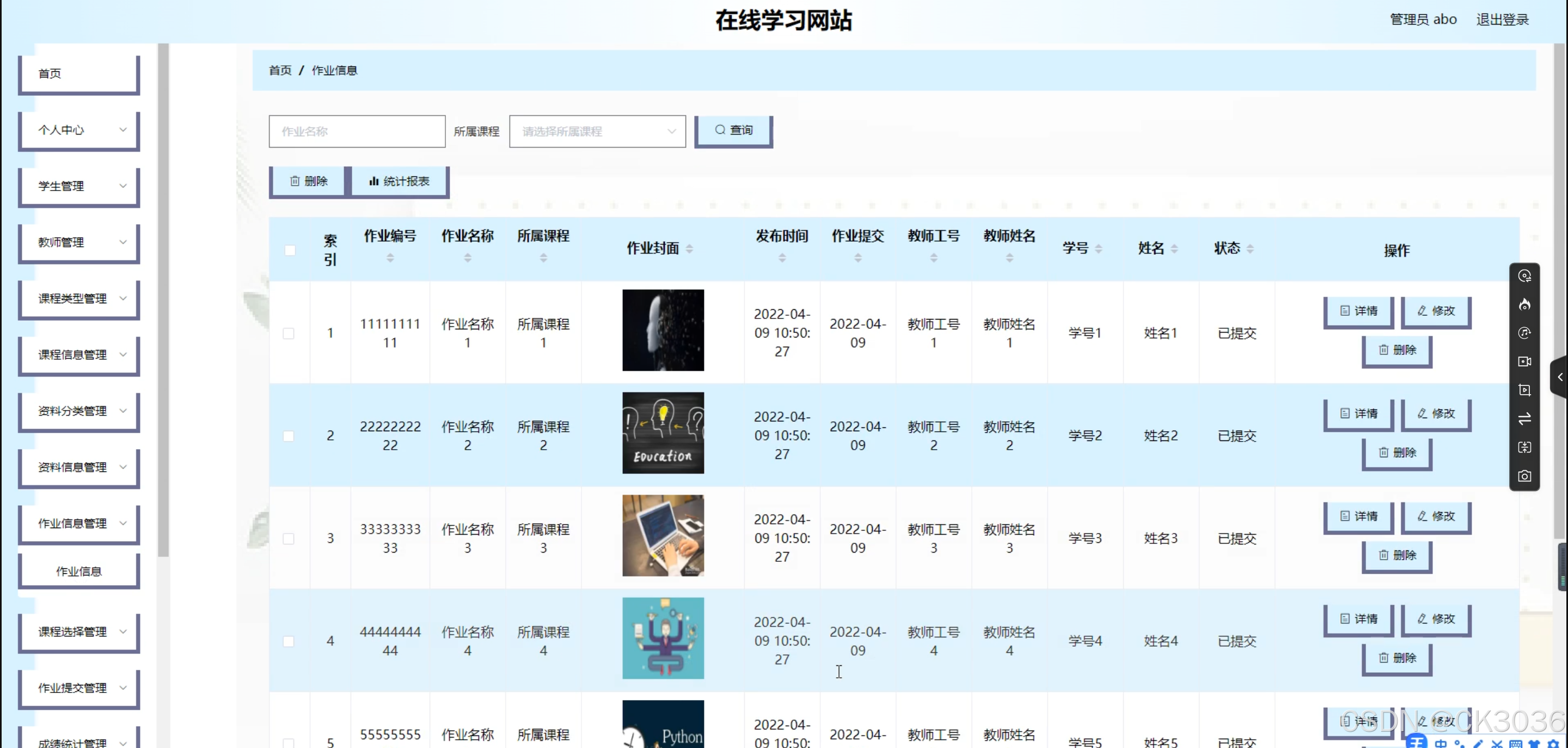The height and width of the screenshot is (748, 1568).
Task: Click the 统计报表 button
Action: (x=399, y=181)
